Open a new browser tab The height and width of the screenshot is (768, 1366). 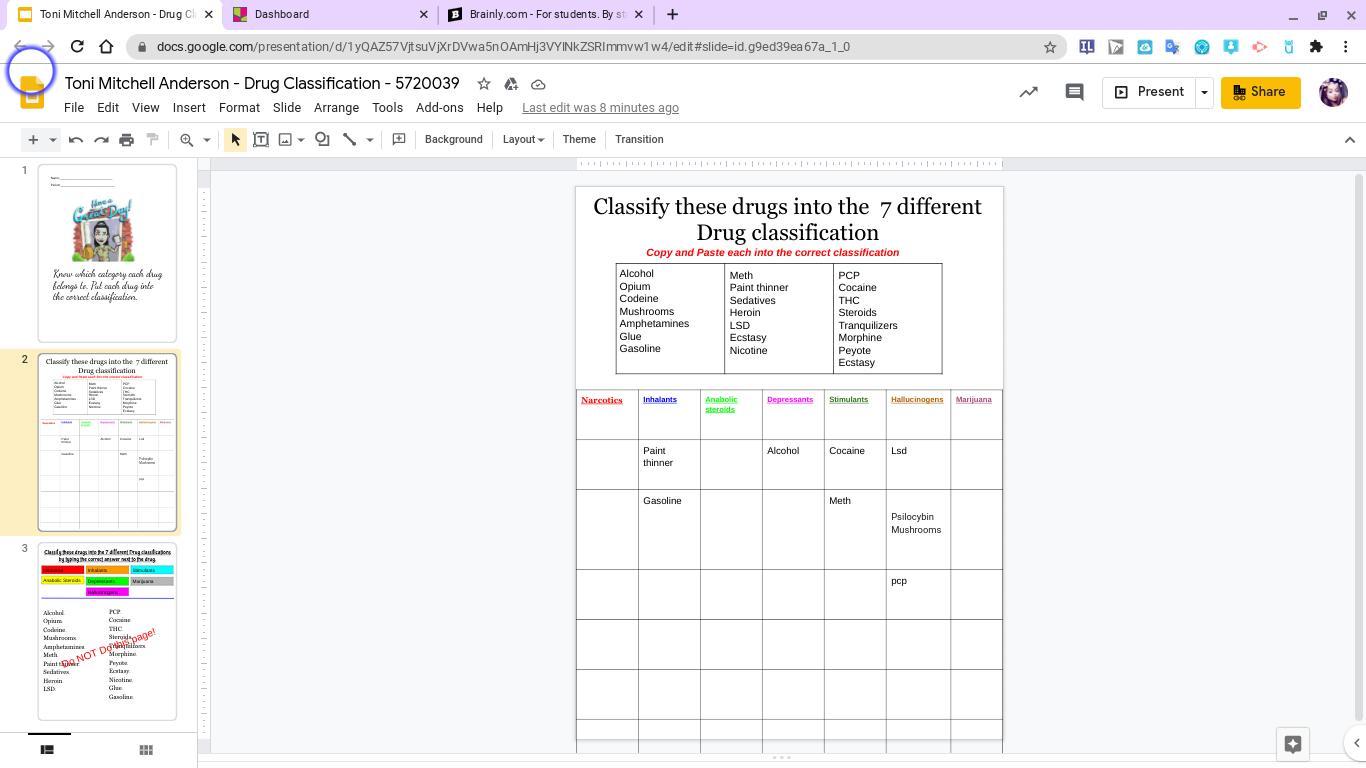click(672, 15)
